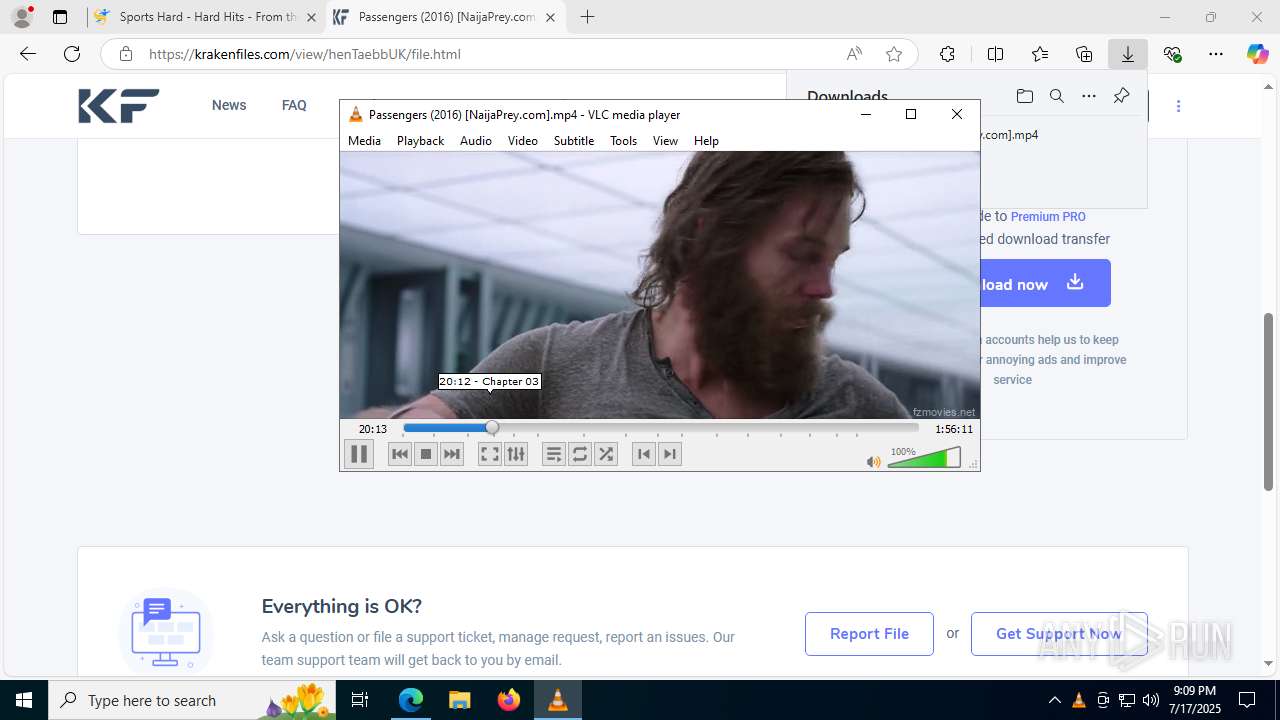
Task: Pause playback in VLC
Action: (x=359, y=454)
